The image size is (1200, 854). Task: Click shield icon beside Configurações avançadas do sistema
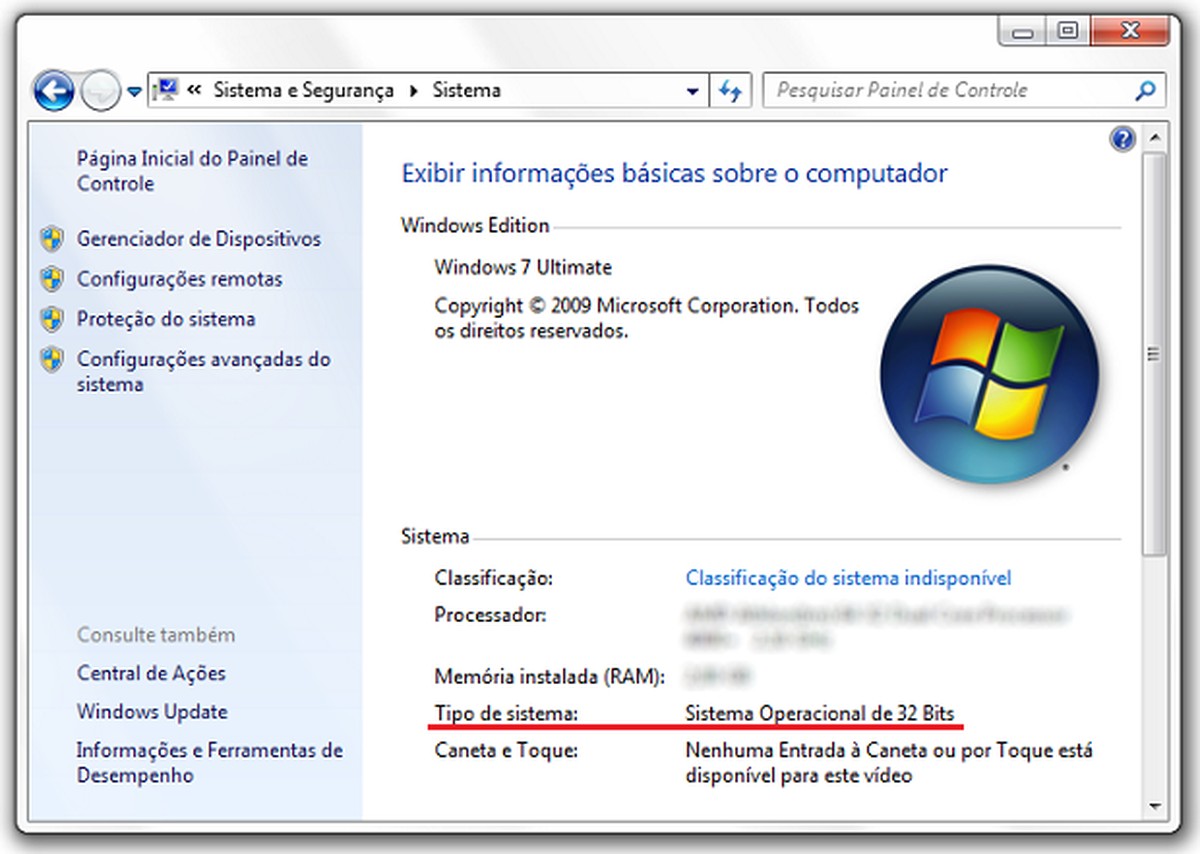point(52,359)
